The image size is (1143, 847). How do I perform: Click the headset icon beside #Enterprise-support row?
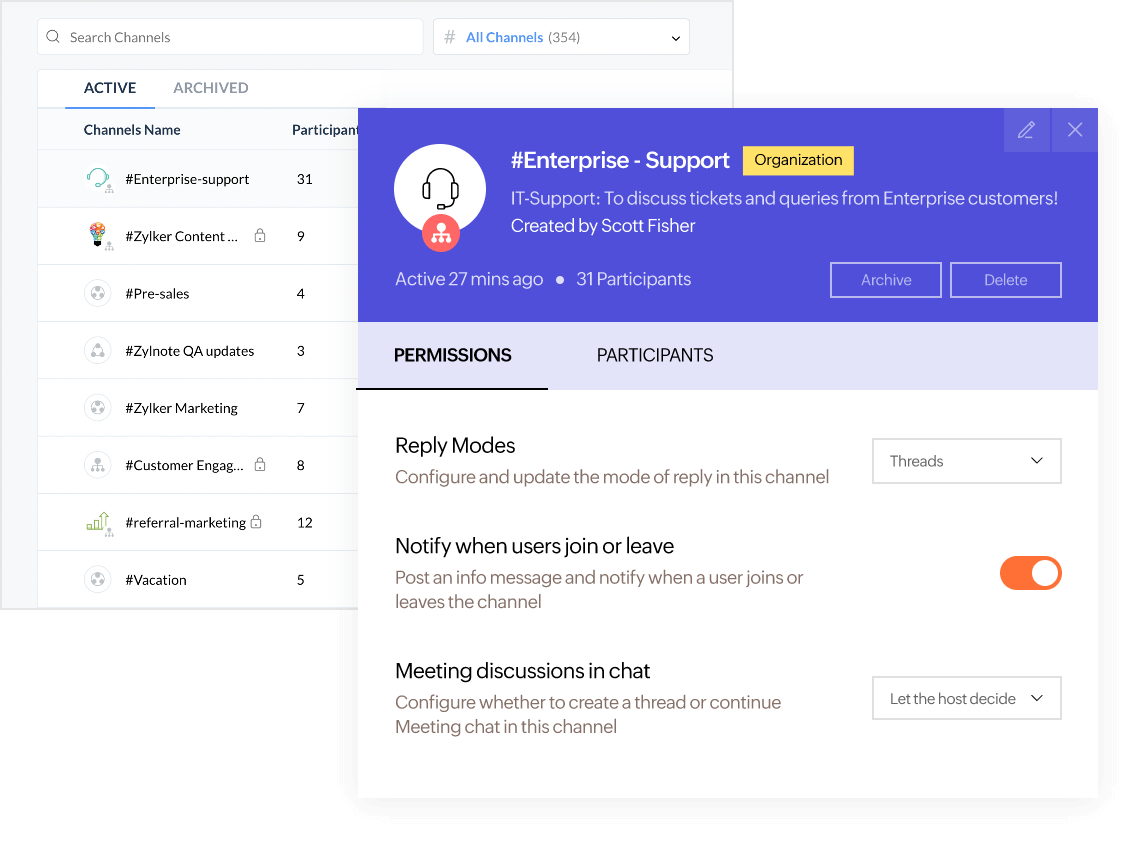97,179
